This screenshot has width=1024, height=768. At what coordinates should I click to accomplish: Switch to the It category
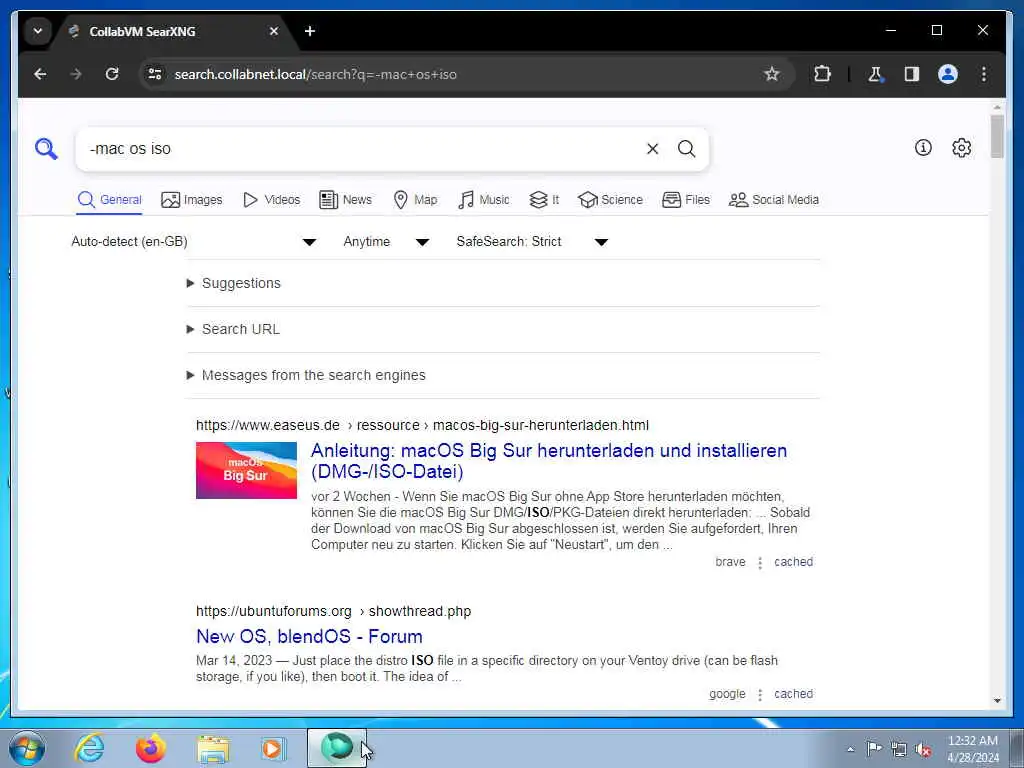pyautogui.click(x=543, y=200)
